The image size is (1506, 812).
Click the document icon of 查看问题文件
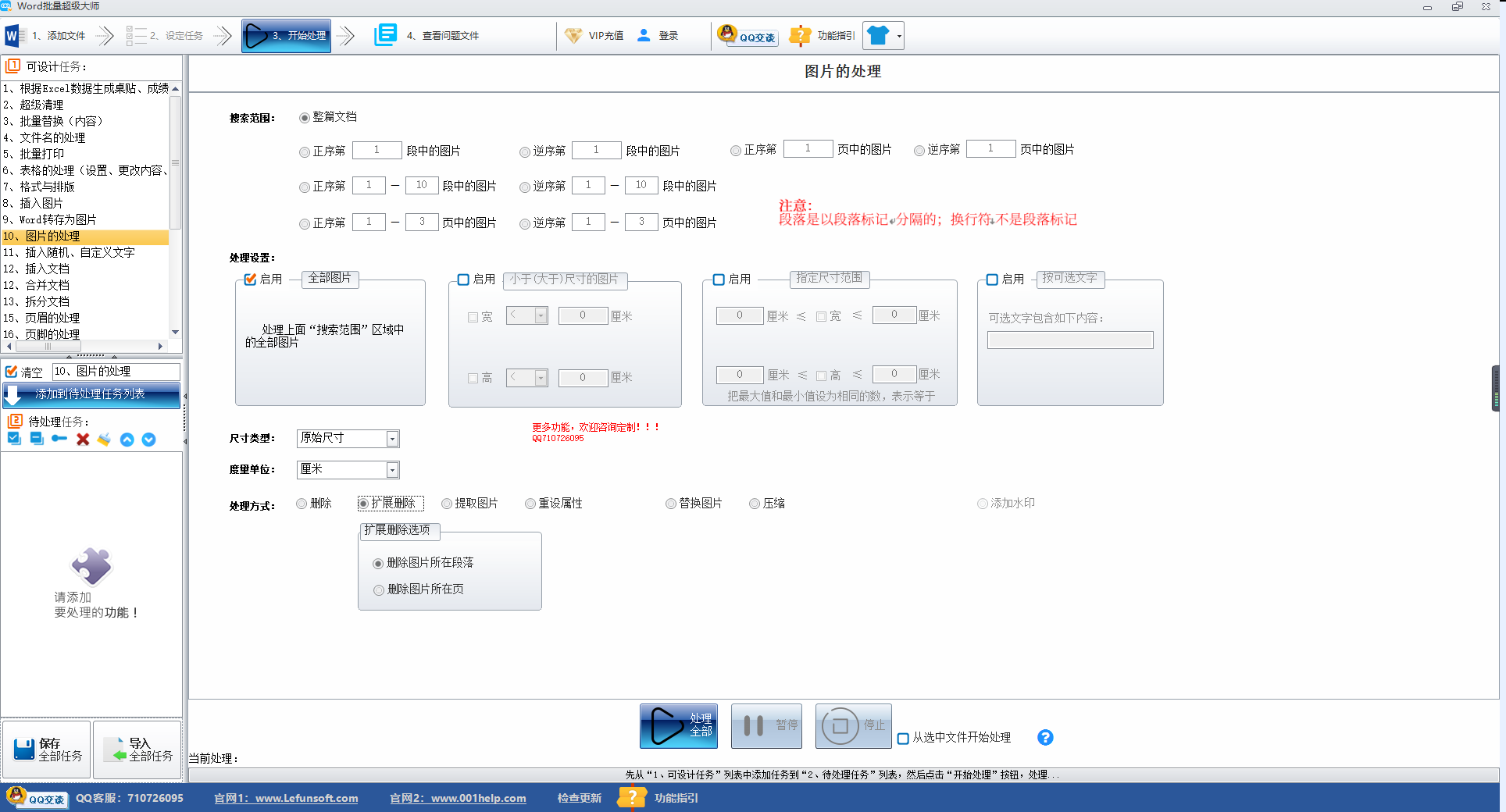coord(386,35)
